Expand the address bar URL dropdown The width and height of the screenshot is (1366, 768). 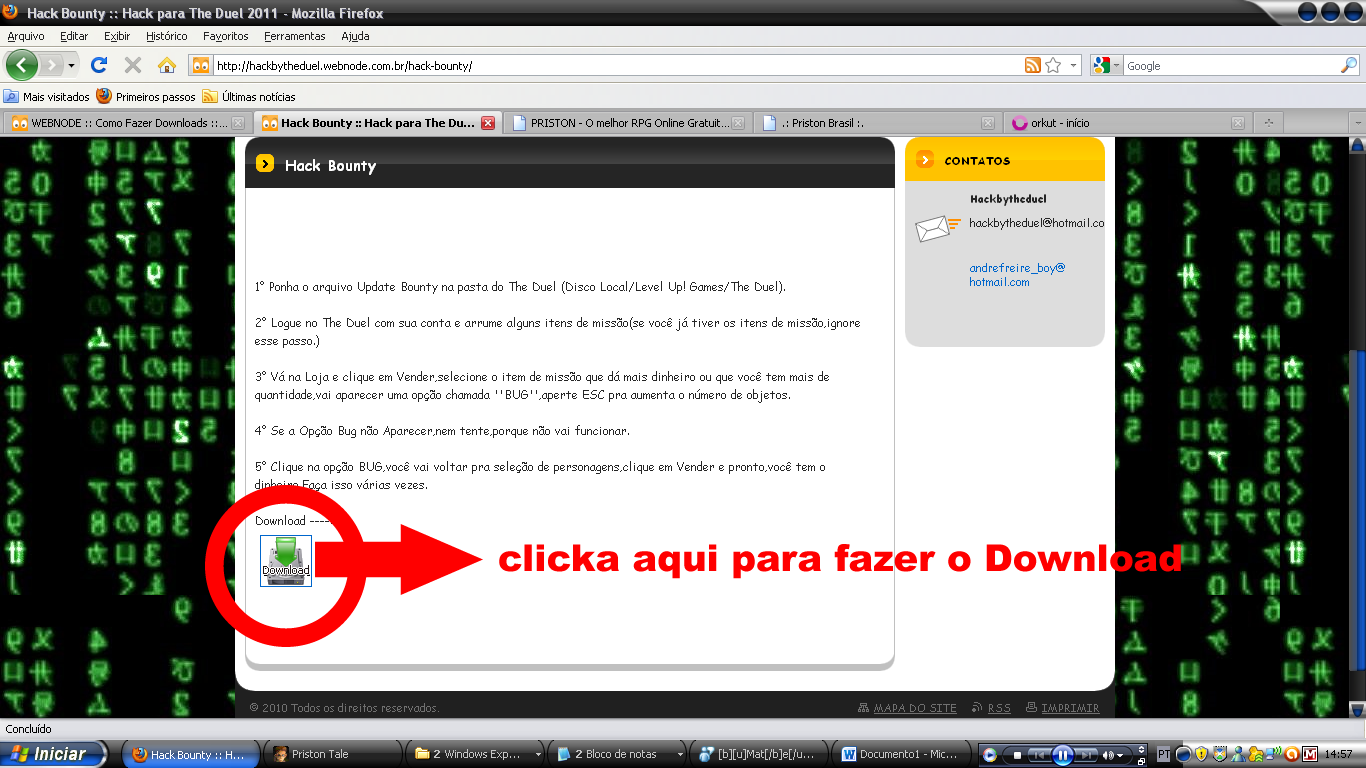click(x=1074, y=65)
